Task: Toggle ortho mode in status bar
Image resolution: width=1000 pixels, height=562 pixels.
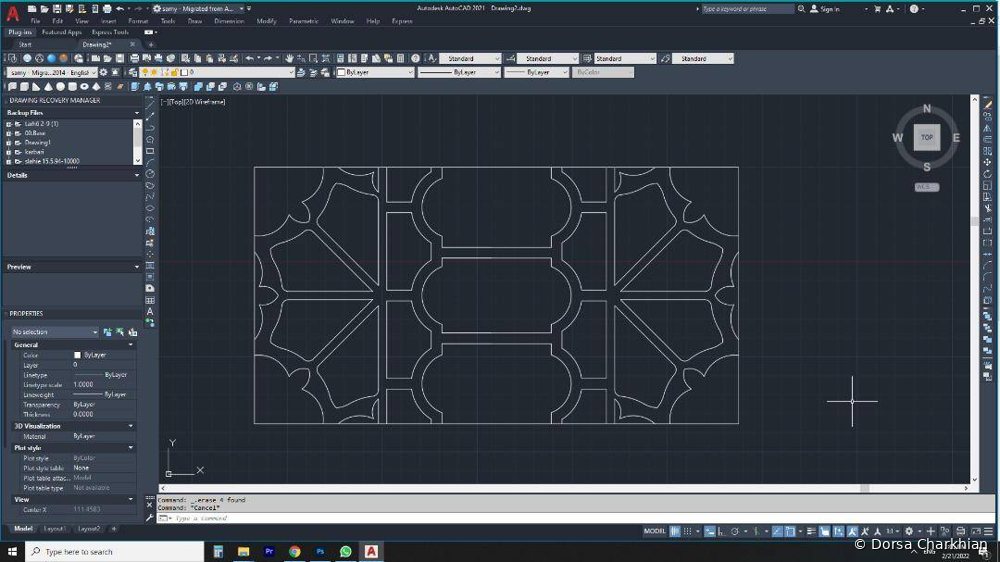Action: pyautogui.click(x=721, y=531)
